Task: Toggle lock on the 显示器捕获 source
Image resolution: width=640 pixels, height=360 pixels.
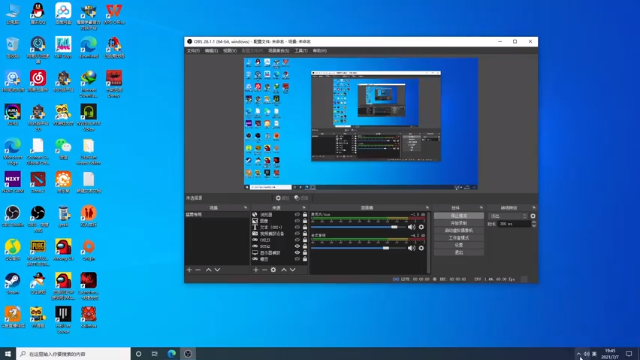Action: coord(305,253)
